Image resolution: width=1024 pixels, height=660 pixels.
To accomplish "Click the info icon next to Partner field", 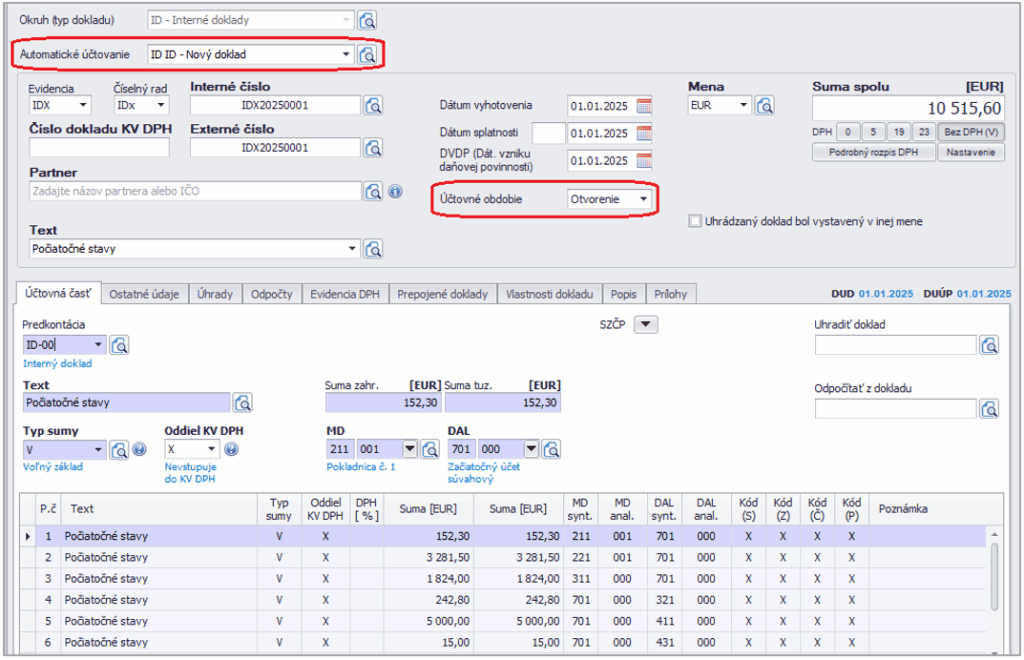I will click(395, 191).
